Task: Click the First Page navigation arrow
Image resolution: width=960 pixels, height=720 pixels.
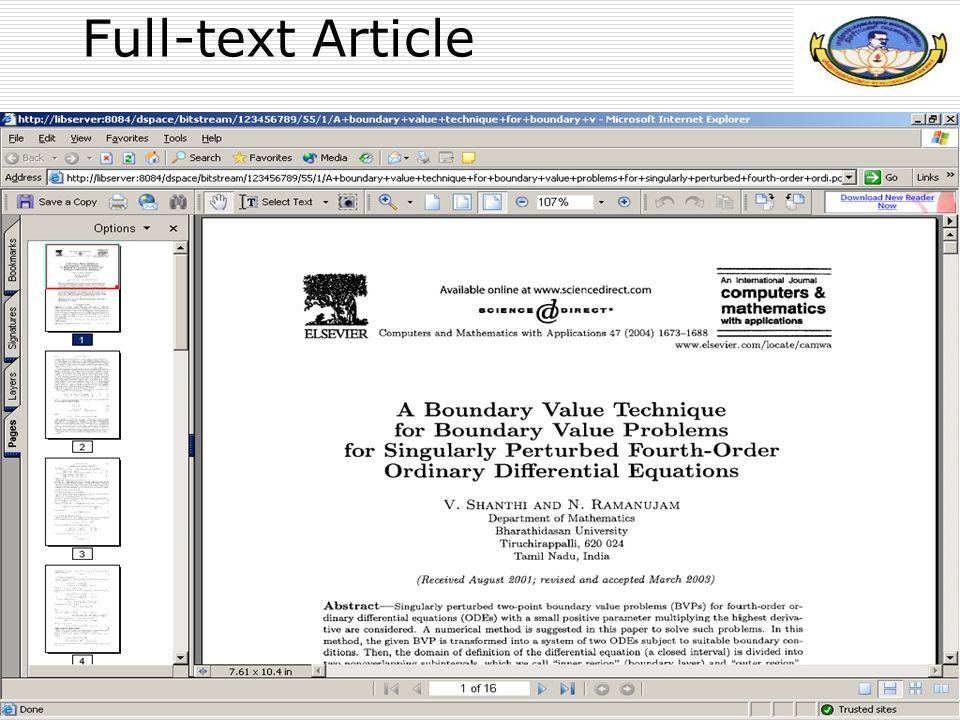Action: point(391,689)
